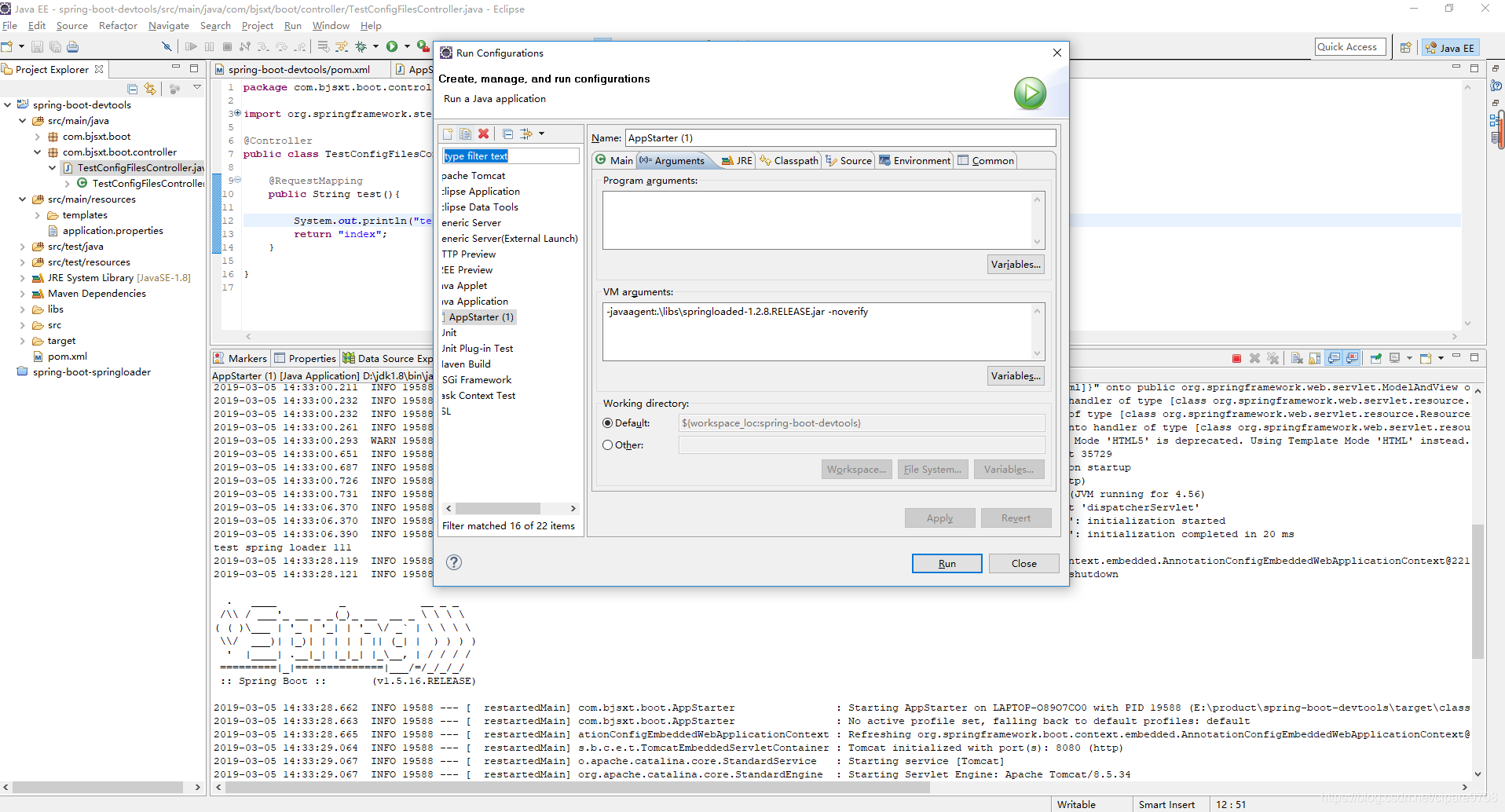
Task: Click the console vertical scrollbar thumb
Action: pyautogui.click(x=1478, y=591)
